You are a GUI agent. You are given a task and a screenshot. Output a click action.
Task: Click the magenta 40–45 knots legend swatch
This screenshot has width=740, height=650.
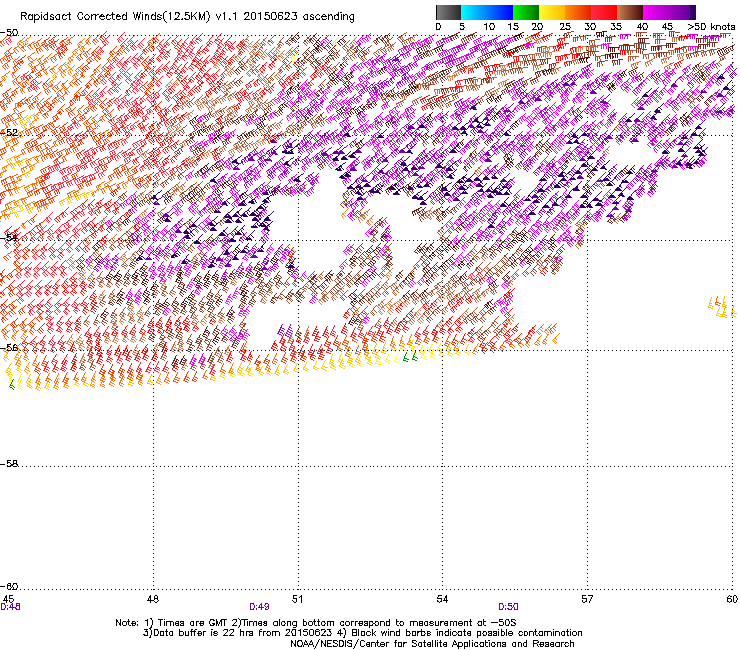coord(656,12)
